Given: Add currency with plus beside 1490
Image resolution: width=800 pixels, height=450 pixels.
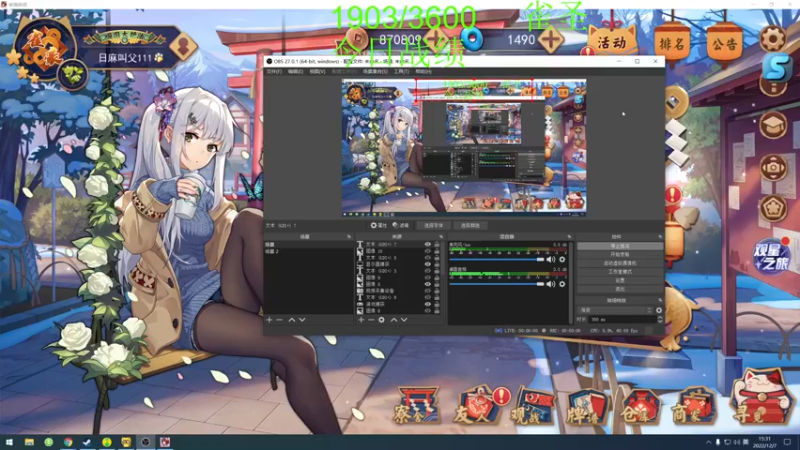Looking at the screenshot, I should click(x=551, y=39).
